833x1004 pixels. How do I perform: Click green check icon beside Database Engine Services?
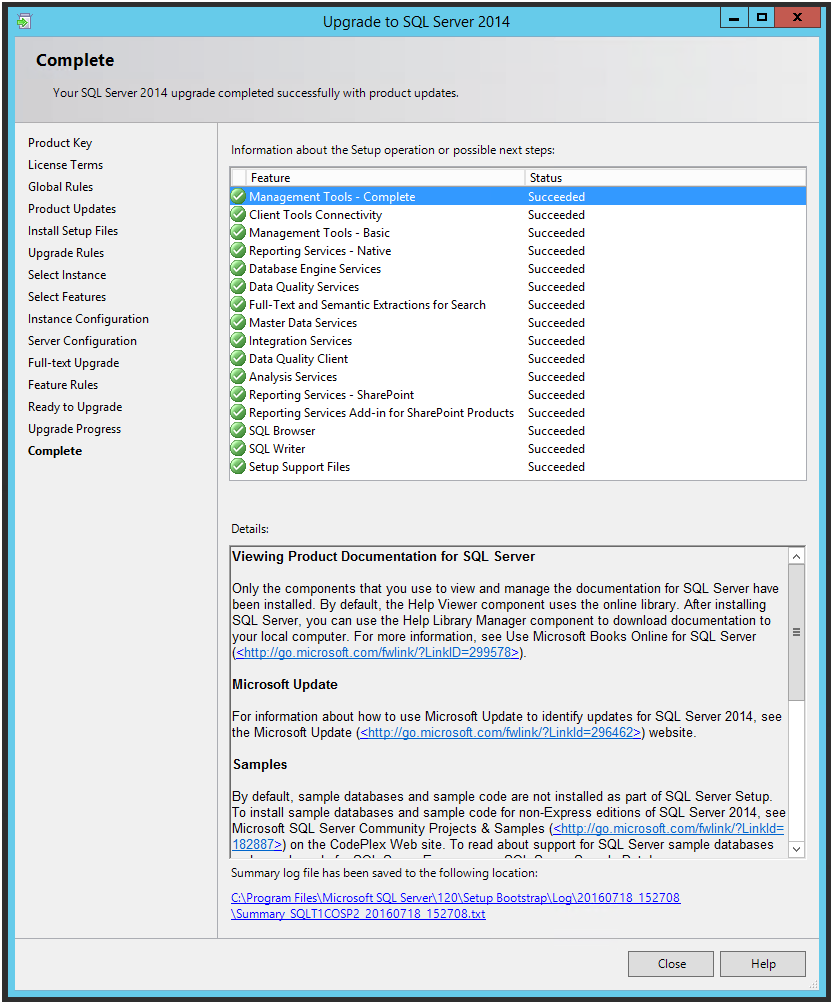click(x=238, y=268)
